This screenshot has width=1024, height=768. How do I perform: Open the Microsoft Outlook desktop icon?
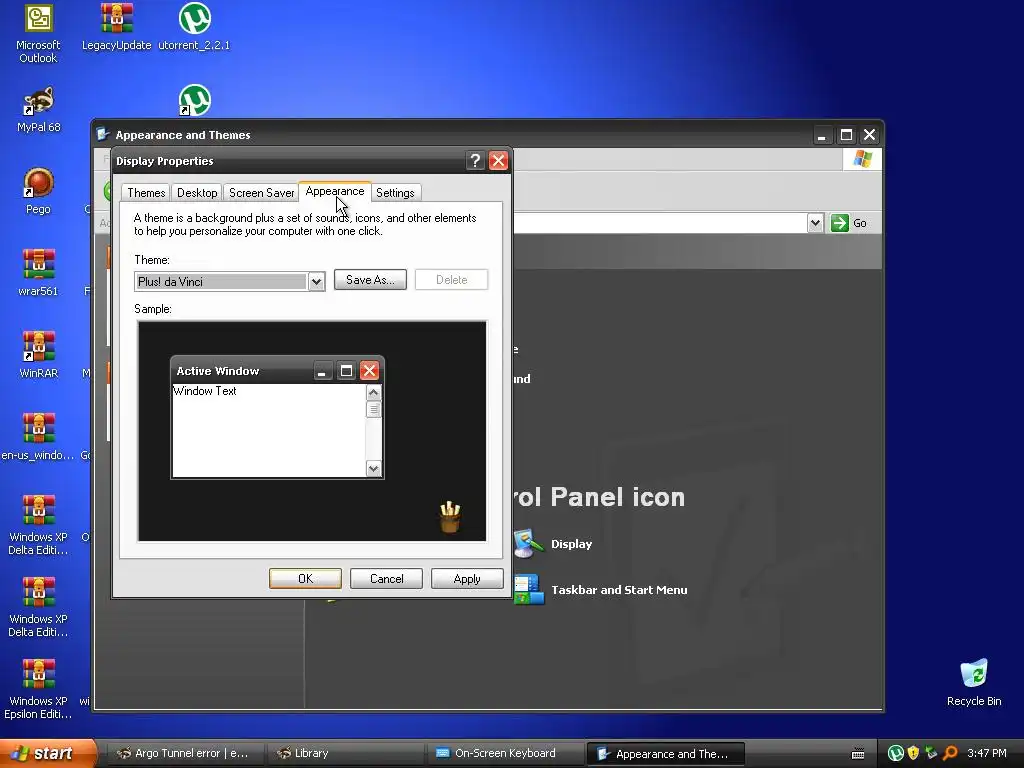39,33
